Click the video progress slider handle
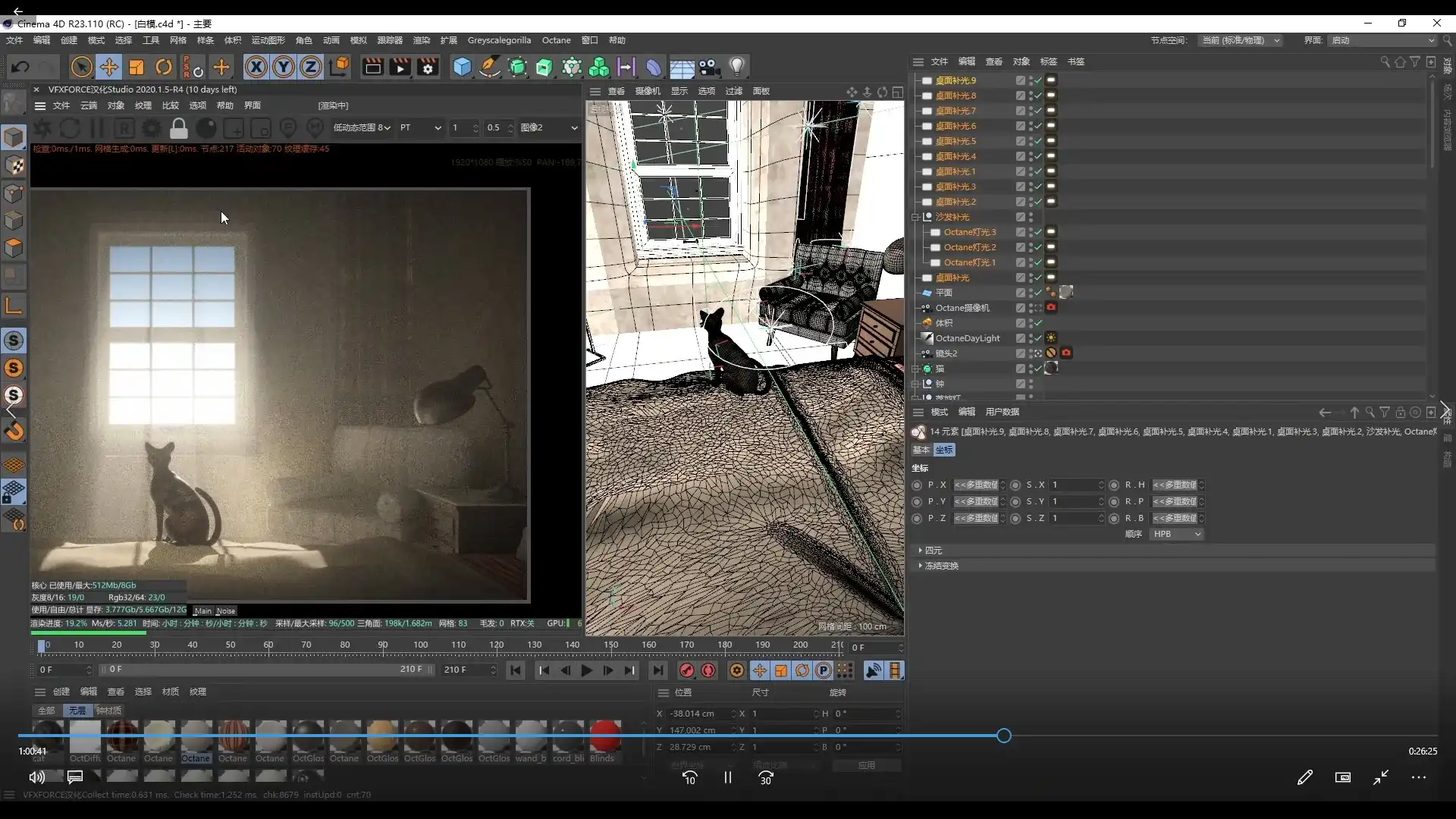 click(x=1004, y=736)
